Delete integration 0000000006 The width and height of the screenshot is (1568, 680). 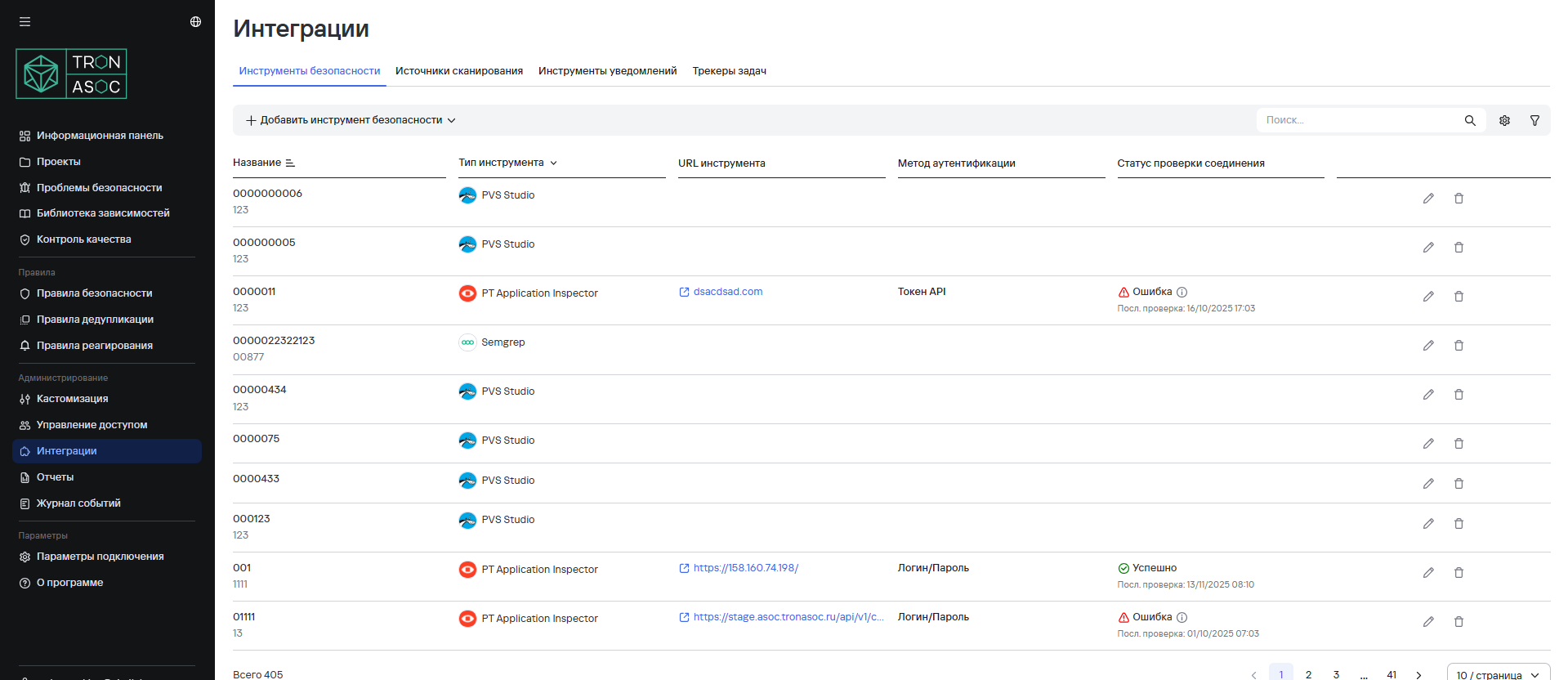(1459, 199)
